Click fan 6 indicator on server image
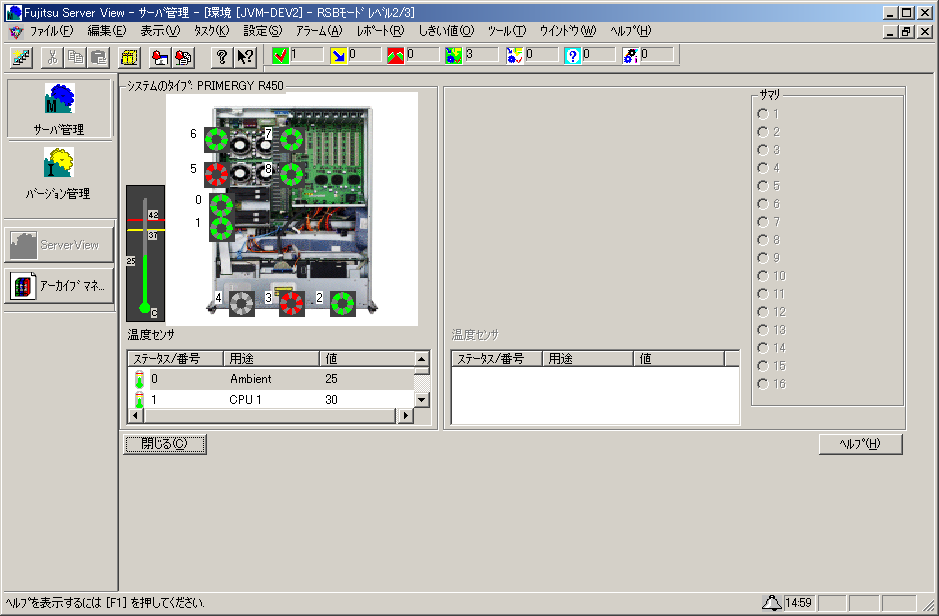Viewport: 939px width, 616px height. tap(216, 139)
